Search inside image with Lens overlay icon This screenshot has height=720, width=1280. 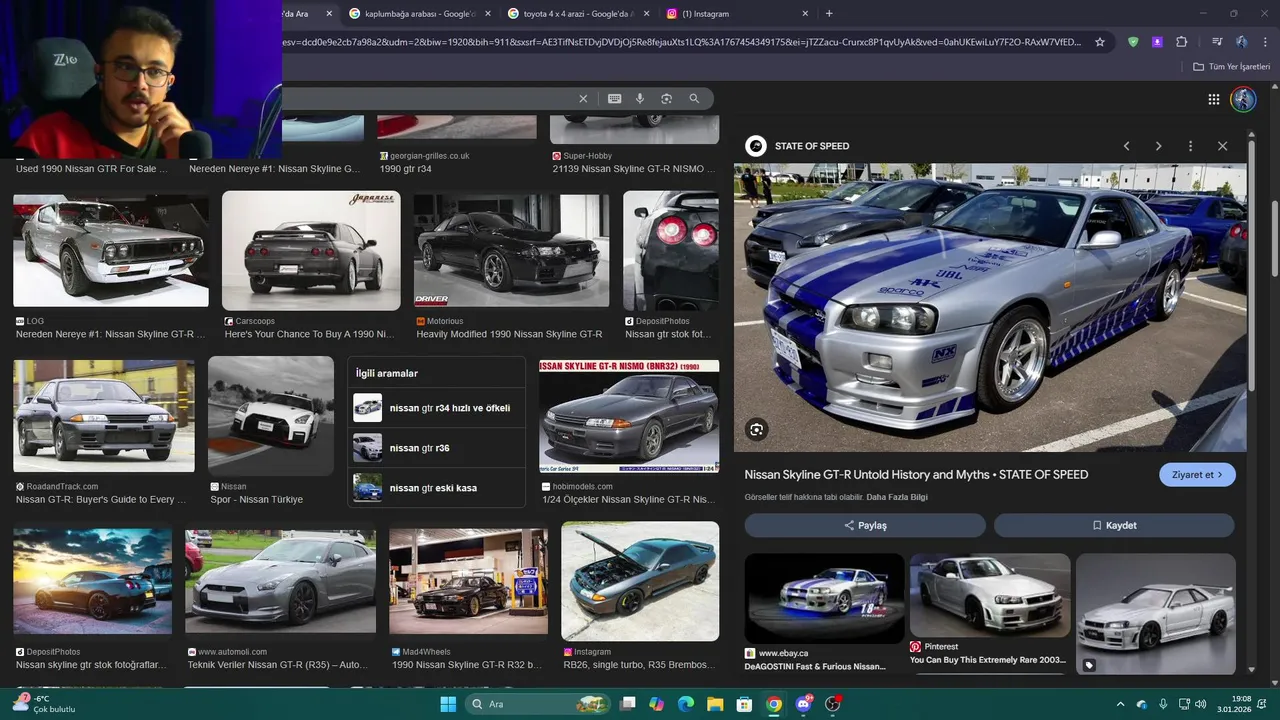point(757,430)
